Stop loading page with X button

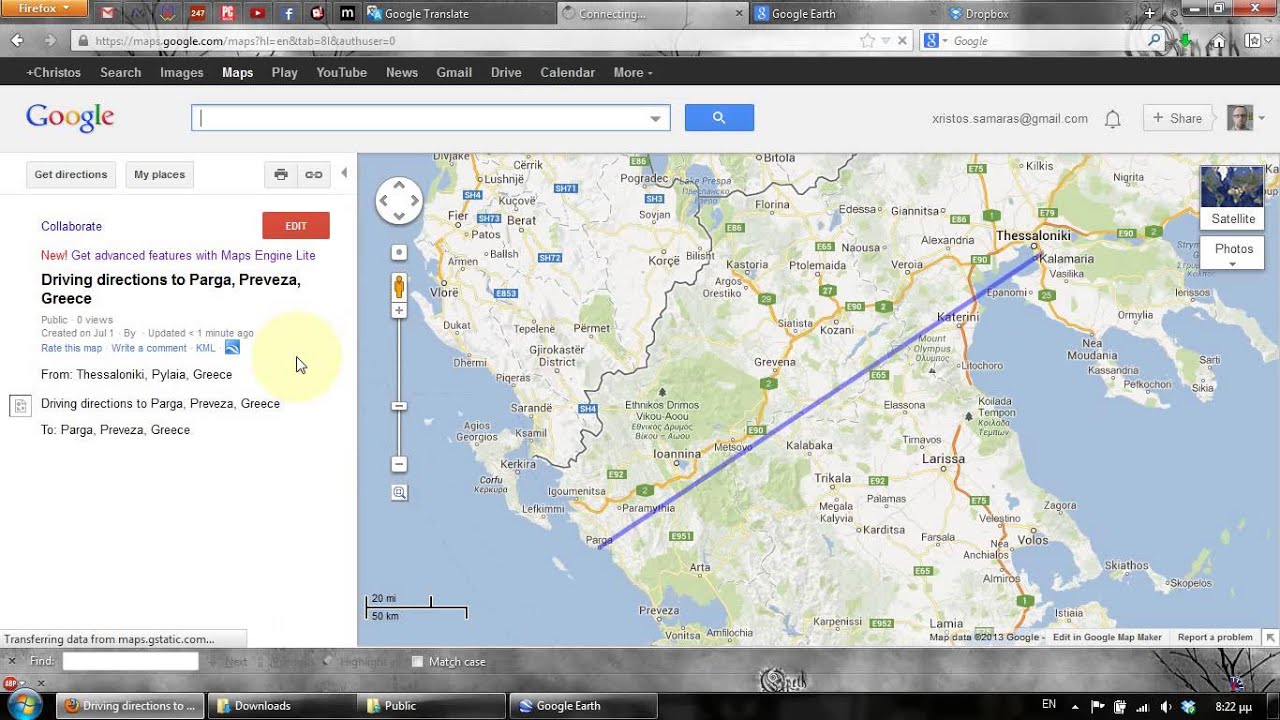click(x=902, y=41)
